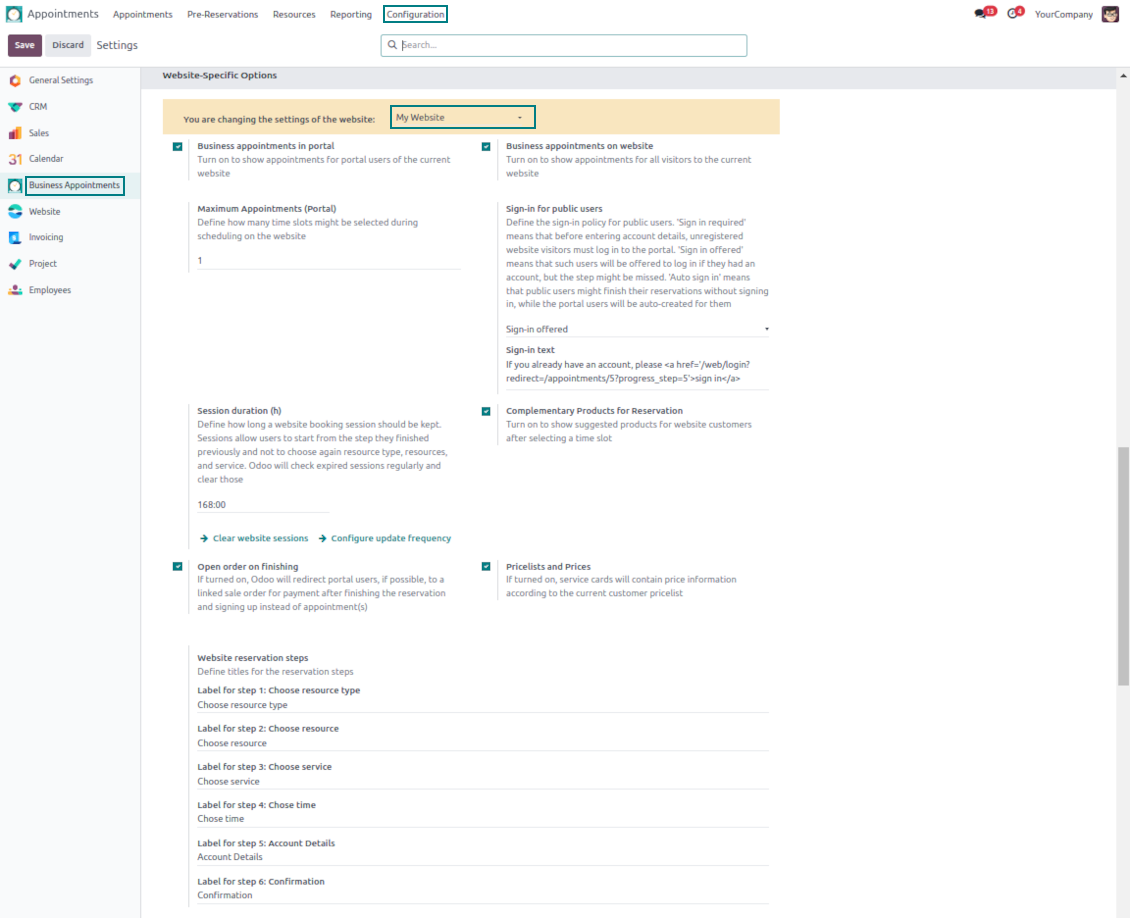The width and height of the screenshot is (1130, 918).
Task: Open the Configure update frequency link
Action: point(390,538)
